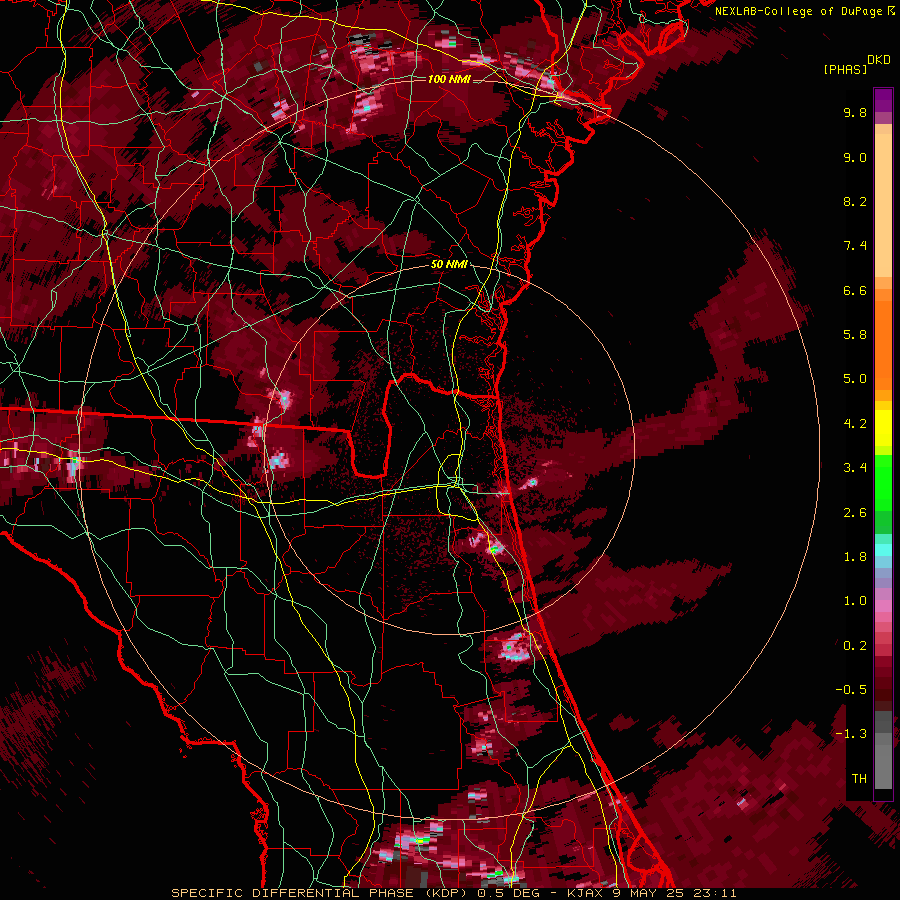Click the 9.0 scale value
900x900 pixels.
pyautogui.click(x=855, y=158)
